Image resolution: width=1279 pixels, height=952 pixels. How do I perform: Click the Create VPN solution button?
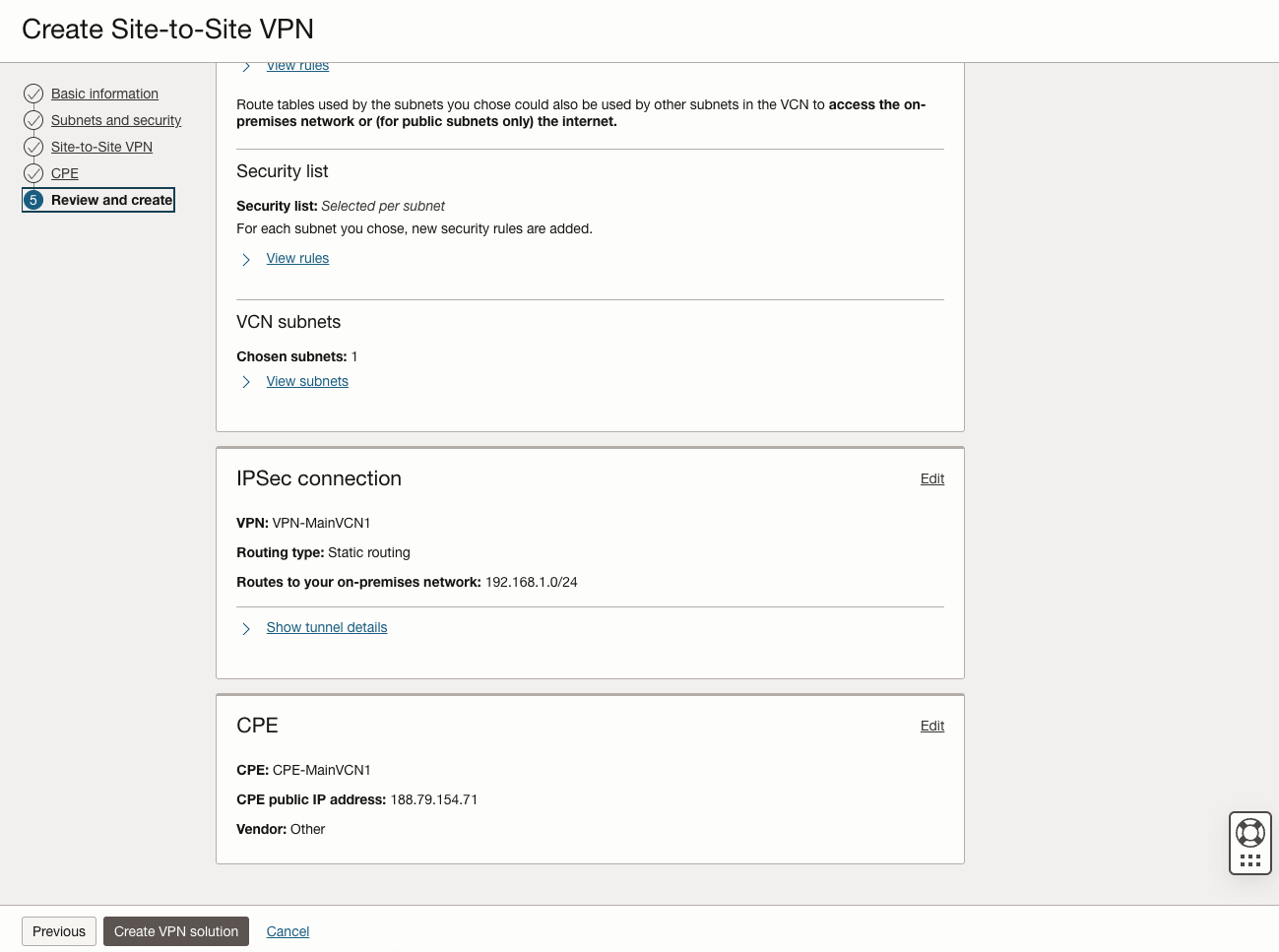(x=175, y=931)
